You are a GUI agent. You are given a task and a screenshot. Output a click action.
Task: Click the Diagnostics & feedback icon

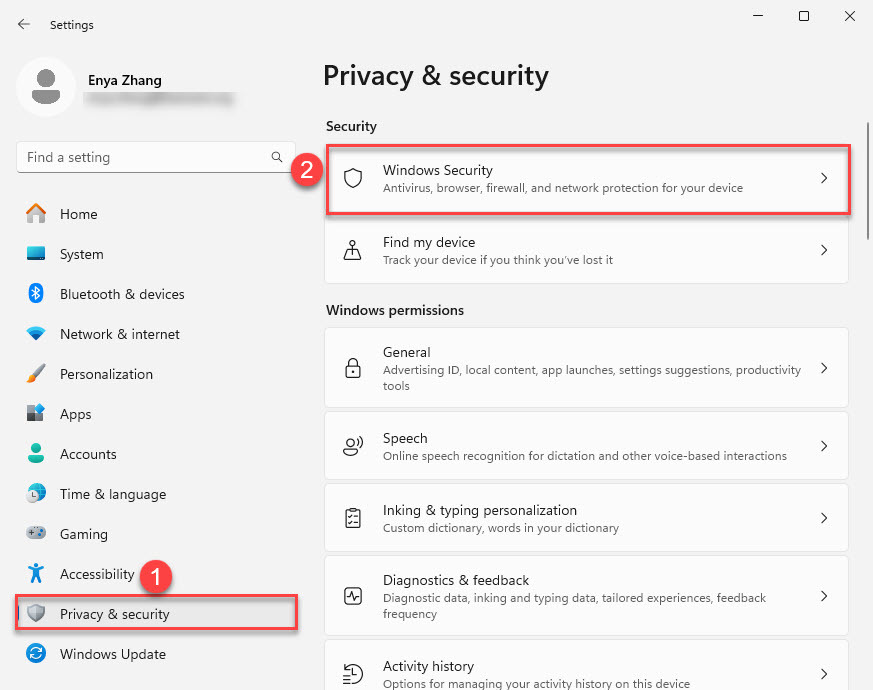point(352,596)
